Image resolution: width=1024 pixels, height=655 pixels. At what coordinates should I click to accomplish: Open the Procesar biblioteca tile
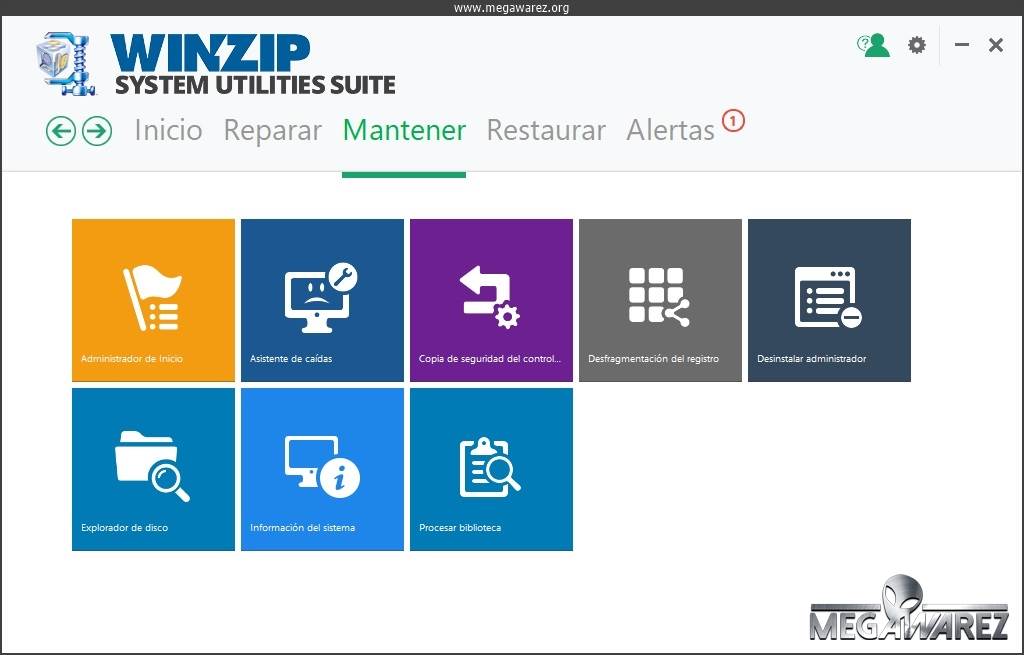[491, 470]
